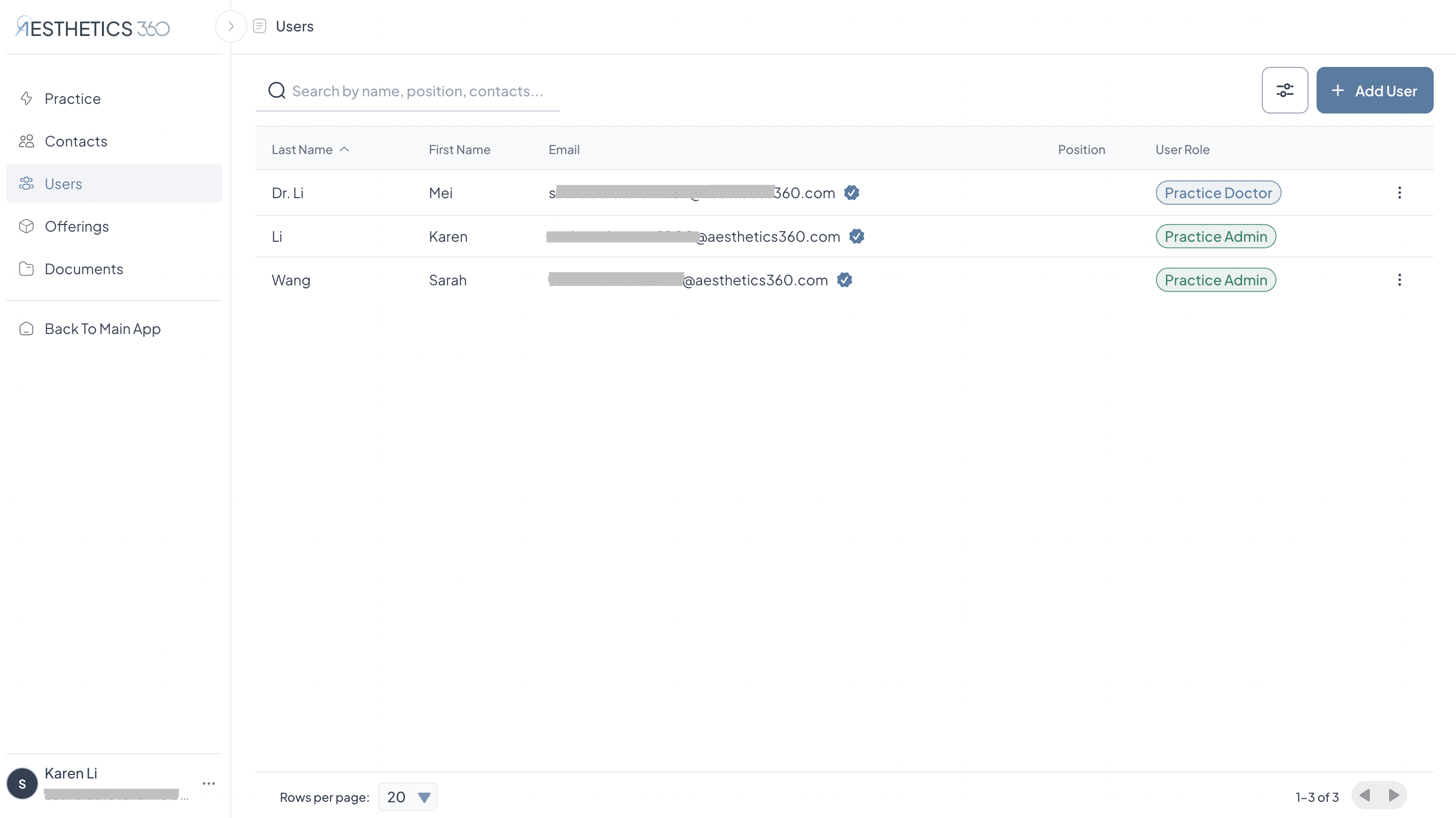Go to Documents in sidebar
This screenshot has height=818, width=1456.
[x=84, y=269]
